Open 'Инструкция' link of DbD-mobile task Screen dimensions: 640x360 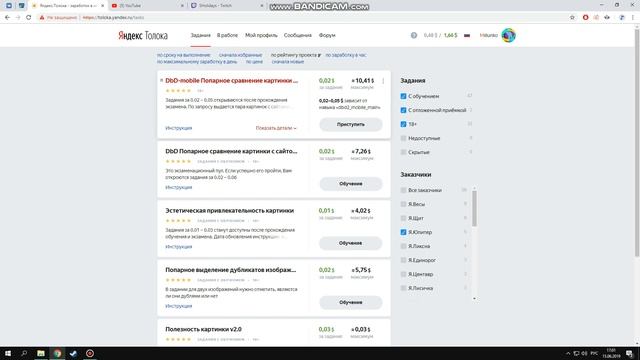(178, 128)
